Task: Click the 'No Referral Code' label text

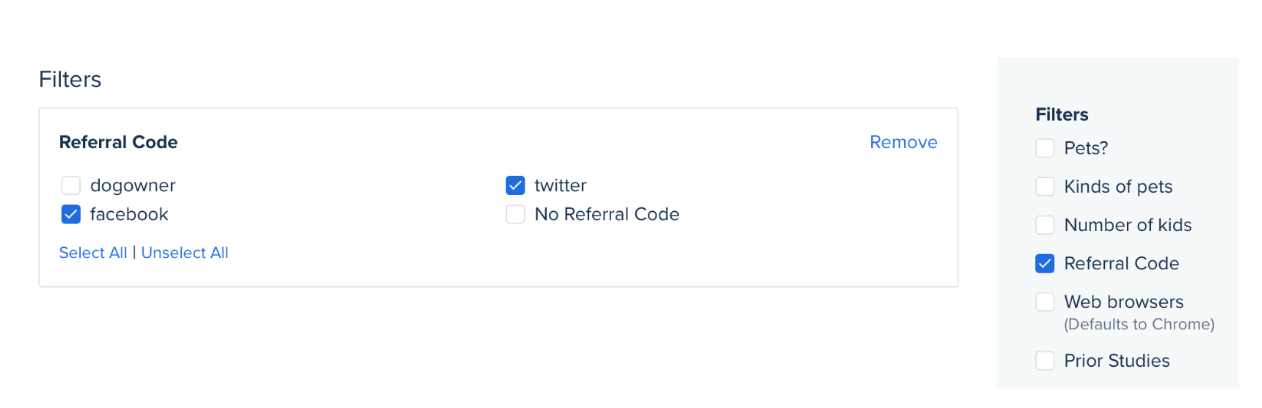Action: coord(607,214)
